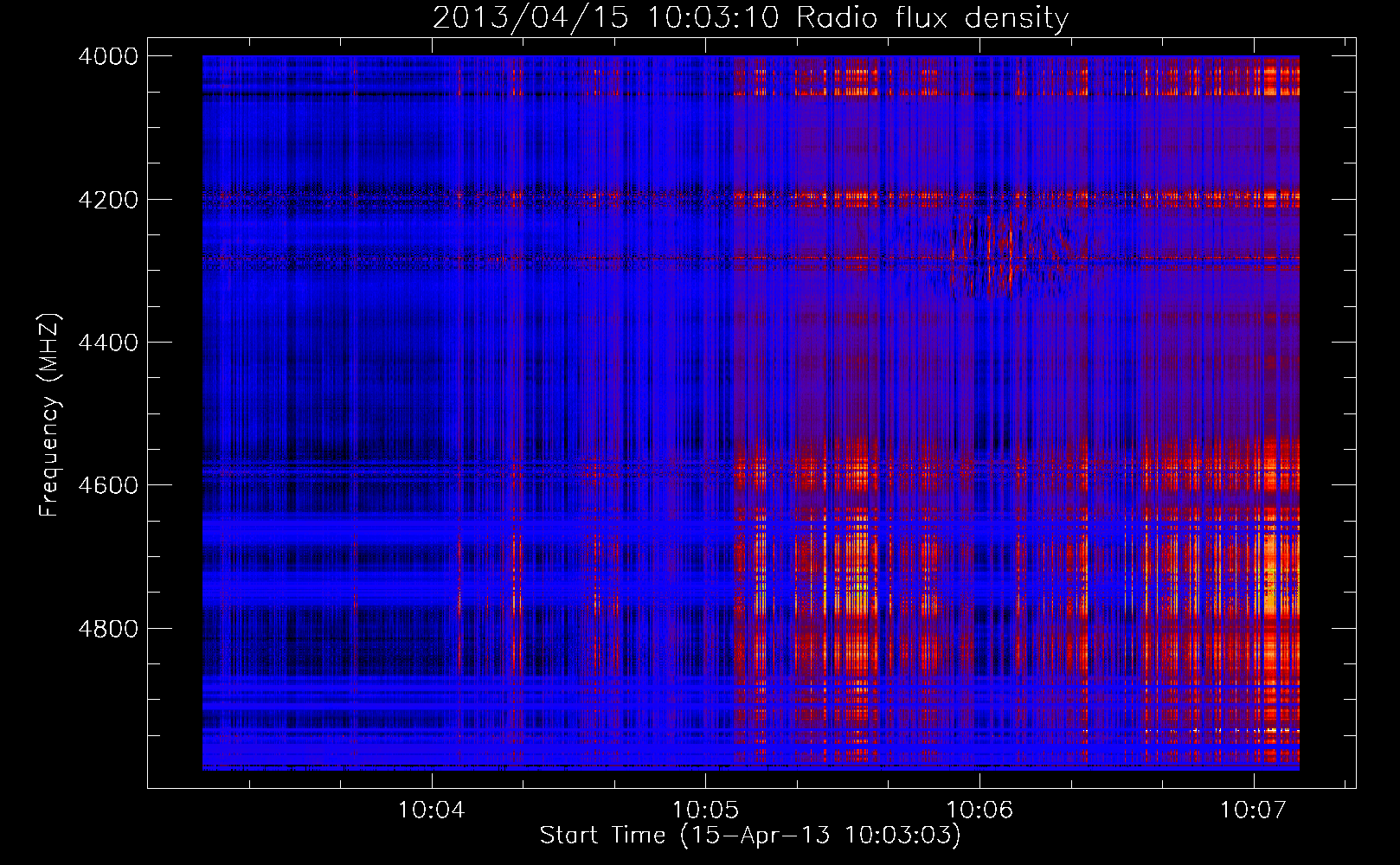Click the plot title "2013/04/15 10:03:10 Radio flux density"
This screenshot has width=1400, height=865.
[x=750, y=17]
